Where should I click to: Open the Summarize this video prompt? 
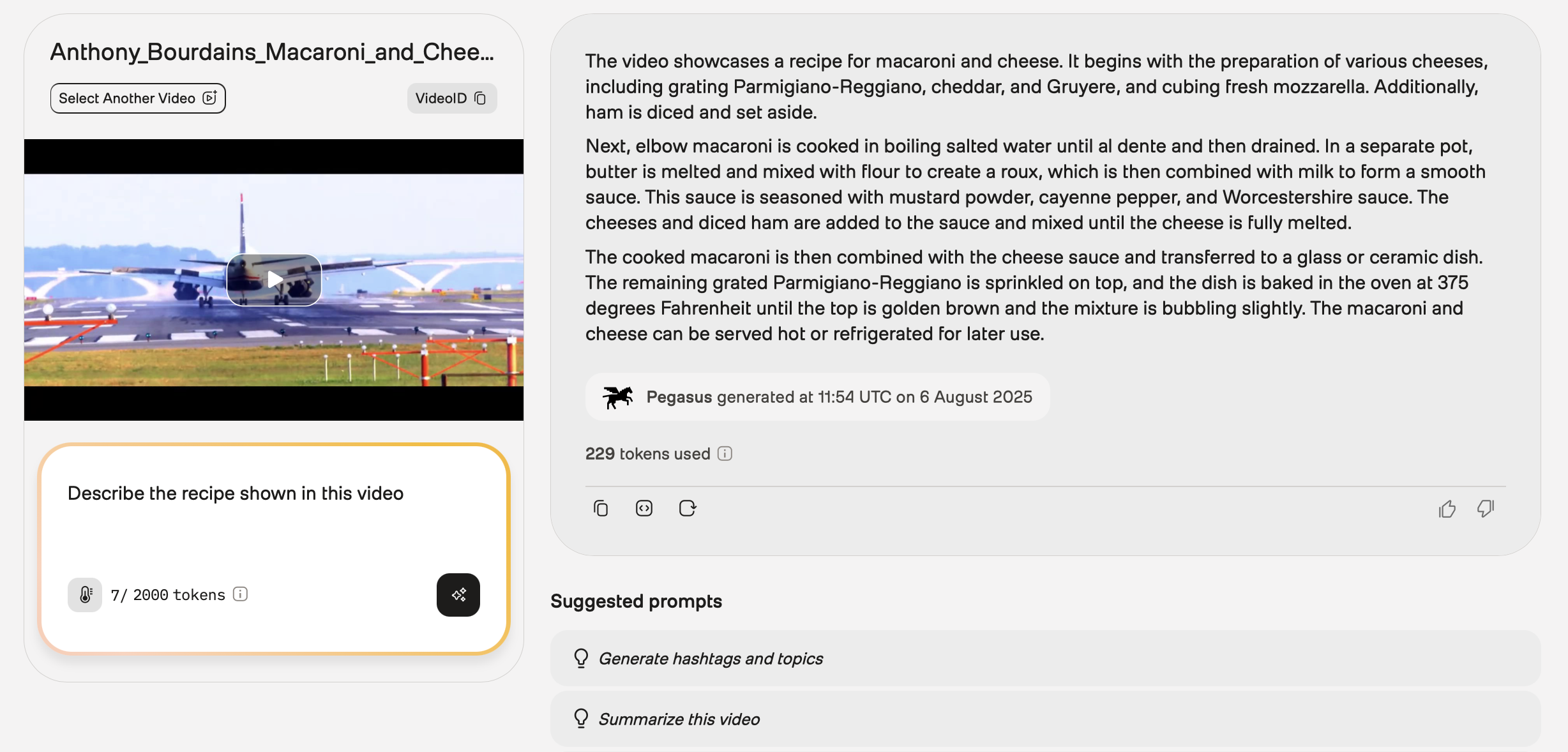(x=678, y=719)
